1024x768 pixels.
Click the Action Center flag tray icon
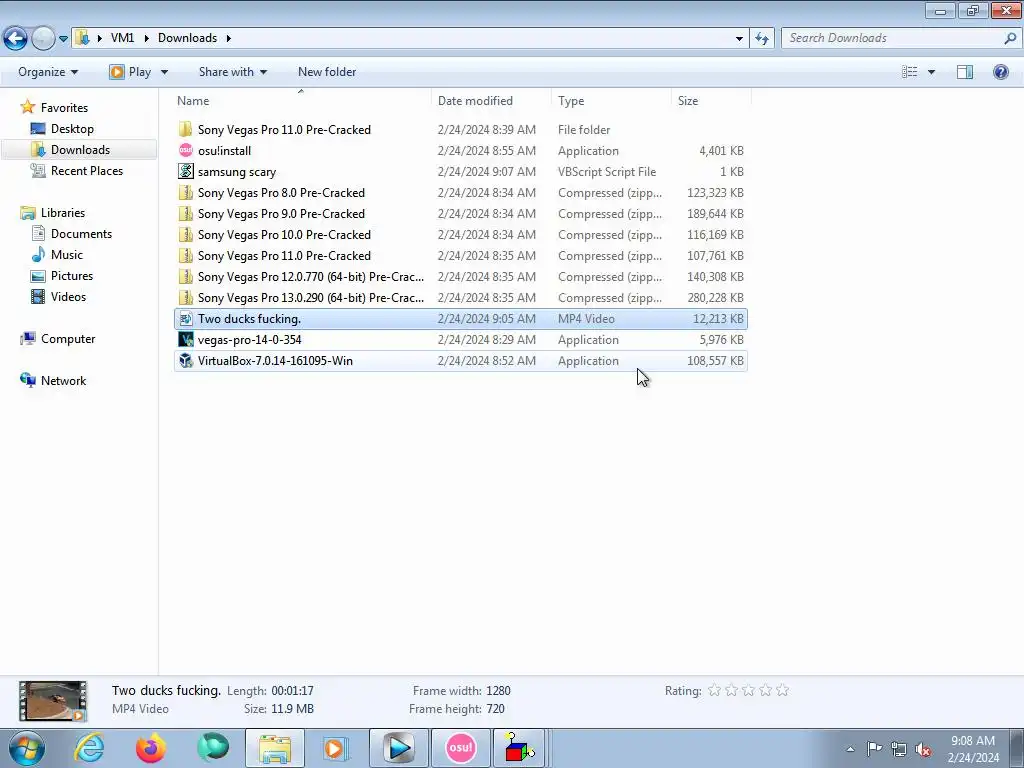click(x=874, y=749)
